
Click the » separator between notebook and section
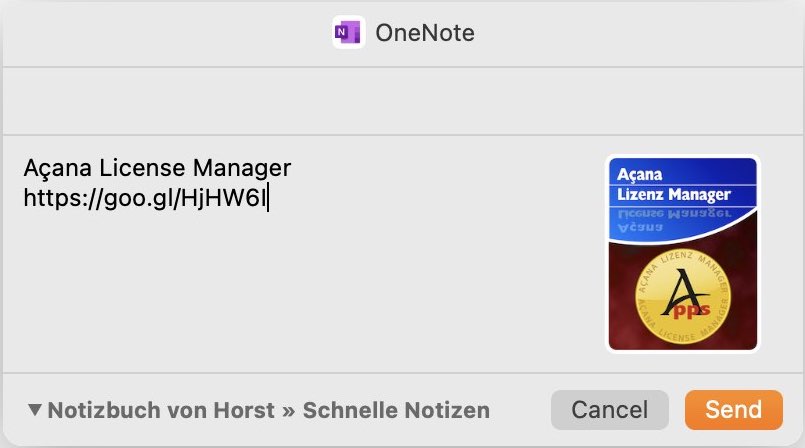click(289, 411)
